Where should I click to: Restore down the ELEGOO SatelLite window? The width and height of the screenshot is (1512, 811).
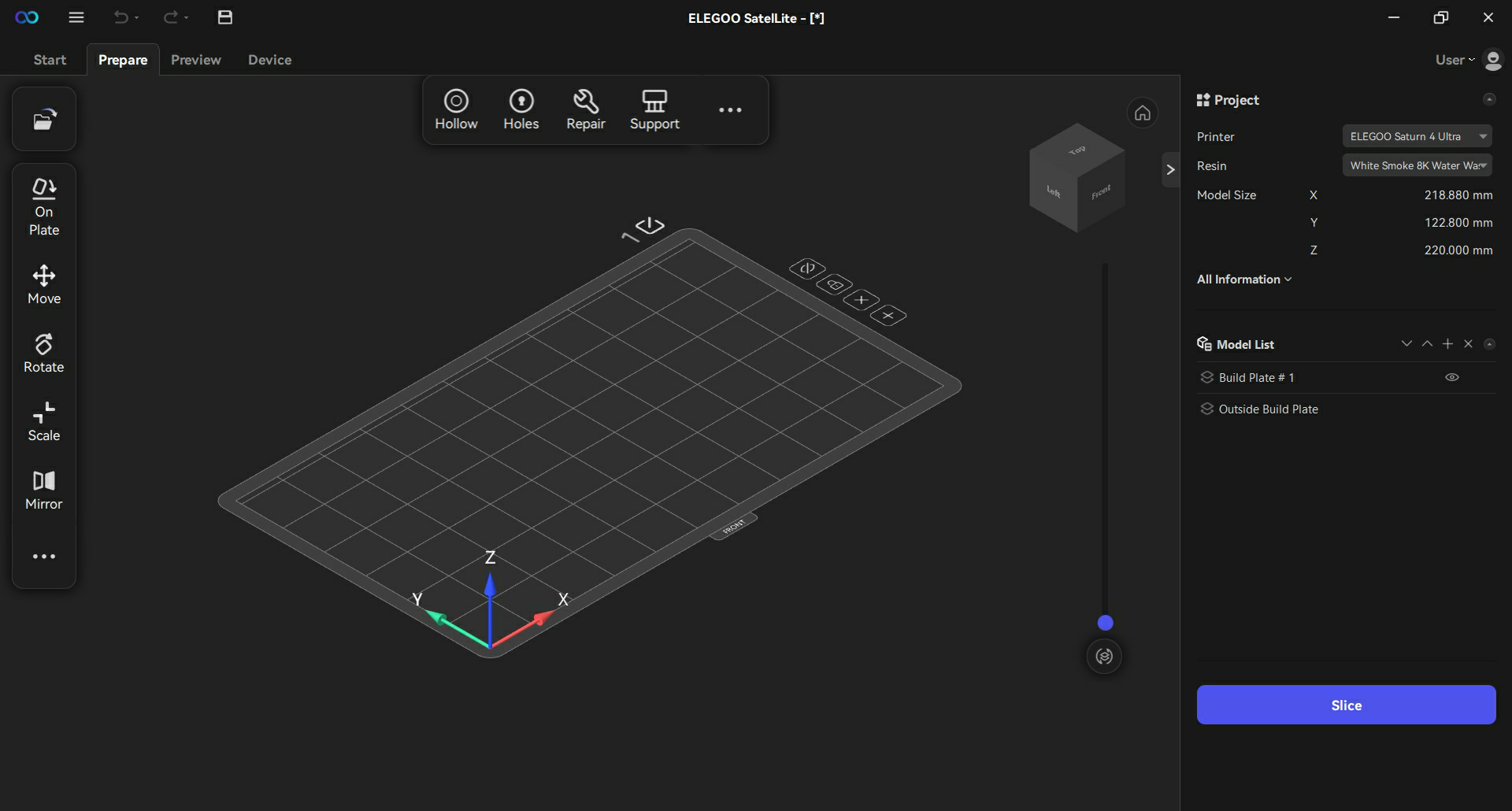pos(1441,17)
